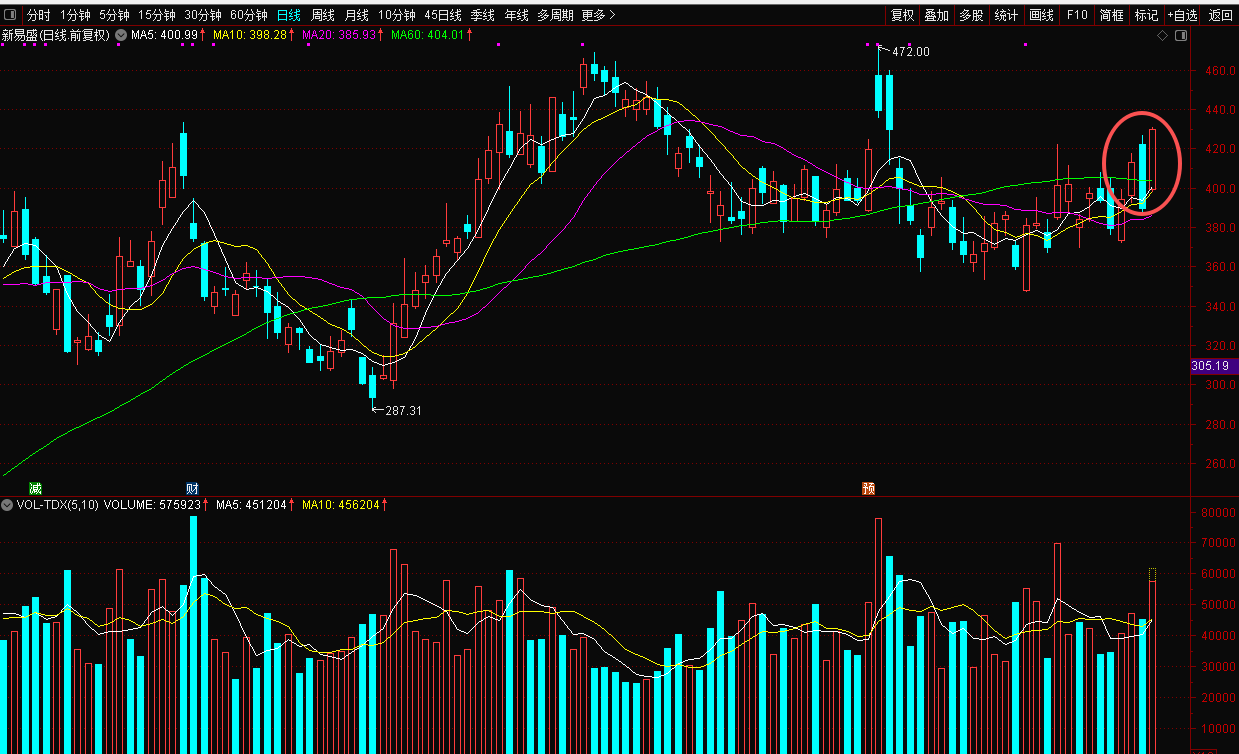Expand 更多 period options

[598, 15]
